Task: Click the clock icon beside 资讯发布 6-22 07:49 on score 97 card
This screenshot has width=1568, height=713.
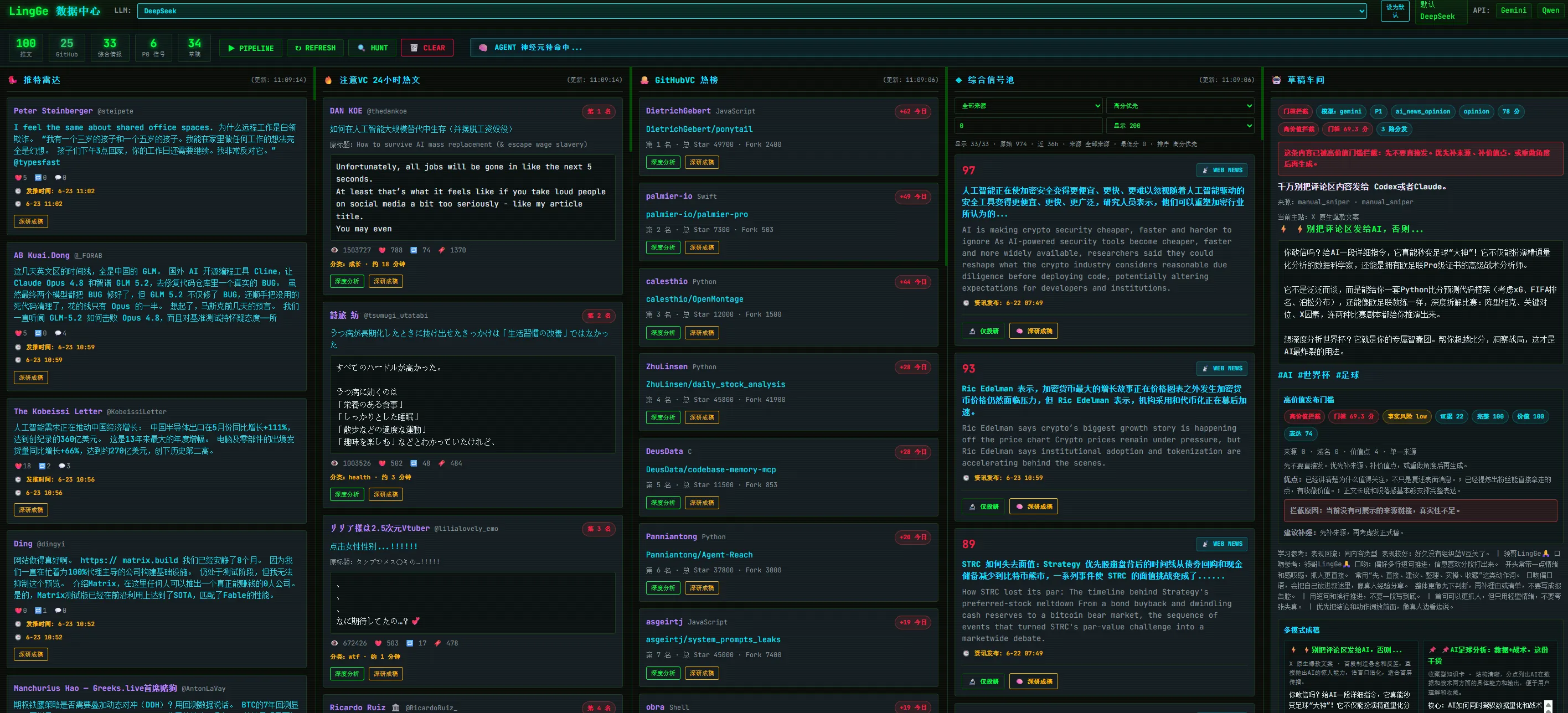Action: point(966,303)
